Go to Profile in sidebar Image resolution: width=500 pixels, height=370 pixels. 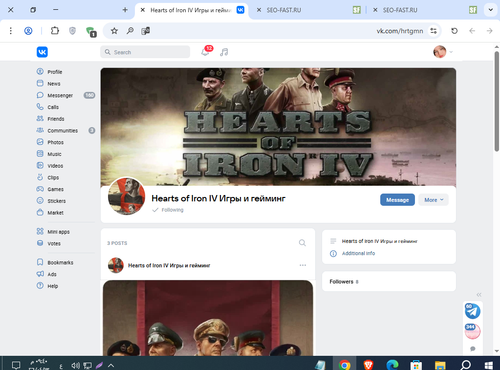54,72
